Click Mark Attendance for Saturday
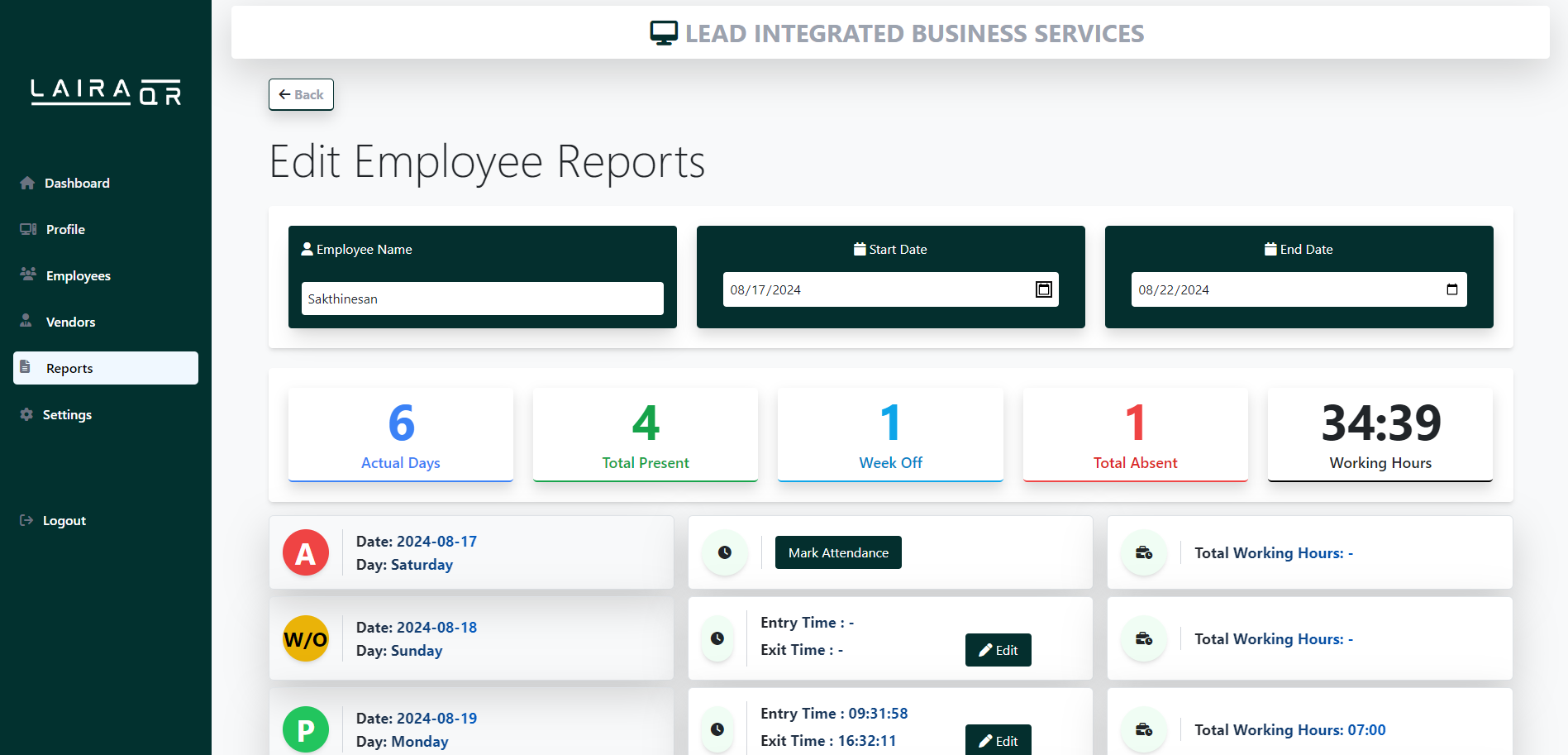 click(x=838, y=552)
